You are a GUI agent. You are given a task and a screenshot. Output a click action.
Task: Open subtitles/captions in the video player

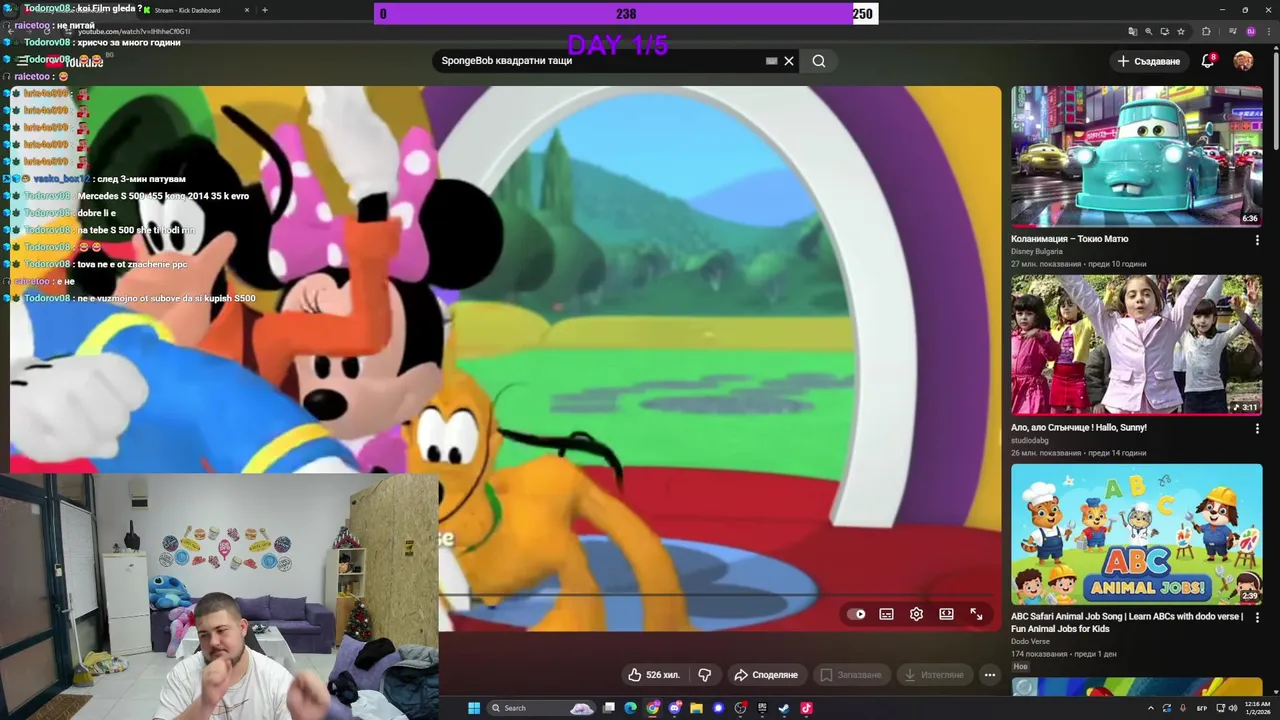(x=886, y=614)
